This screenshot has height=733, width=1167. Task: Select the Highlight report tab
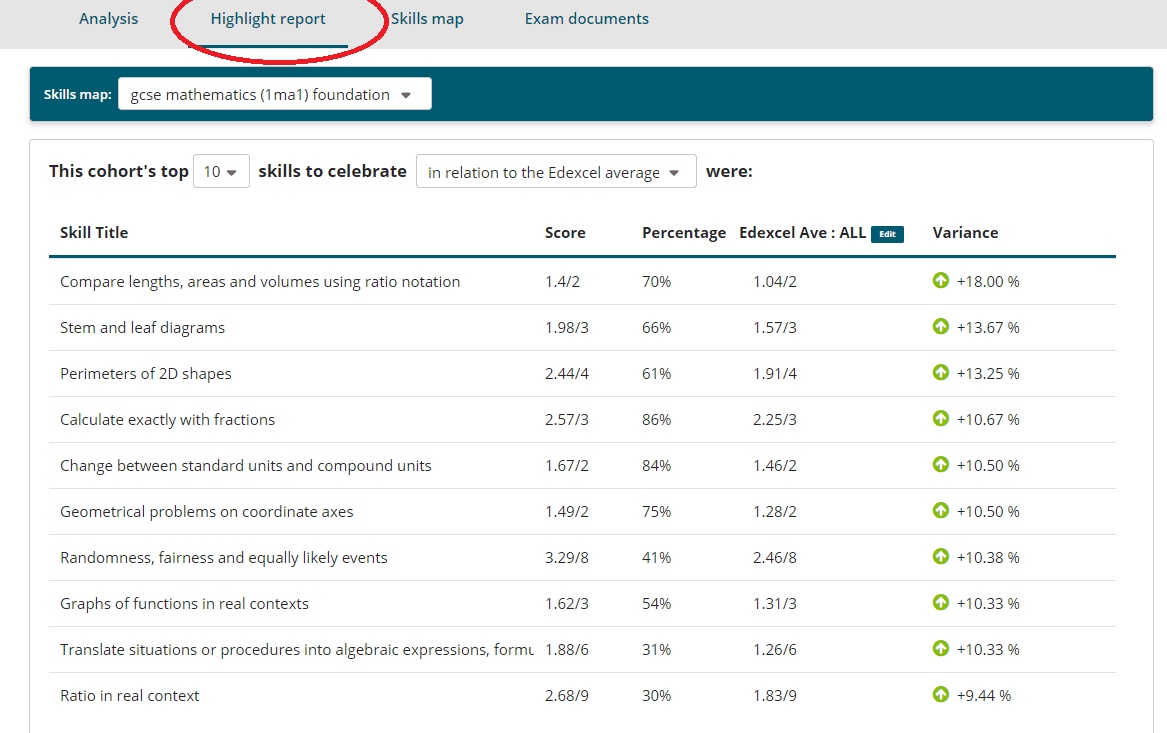coord(268,19)
